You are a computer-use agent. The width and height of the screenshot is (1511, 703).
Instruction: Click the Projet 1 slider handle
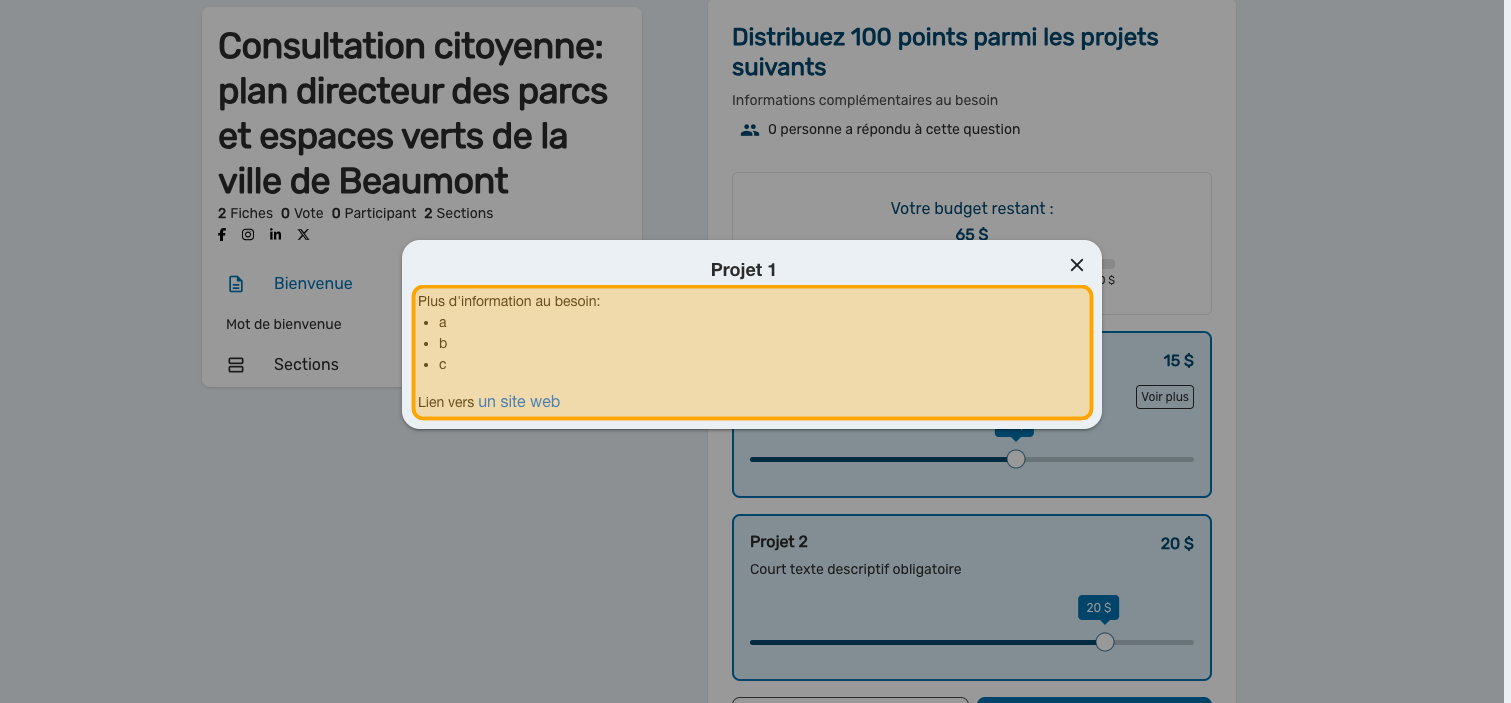1016,459
